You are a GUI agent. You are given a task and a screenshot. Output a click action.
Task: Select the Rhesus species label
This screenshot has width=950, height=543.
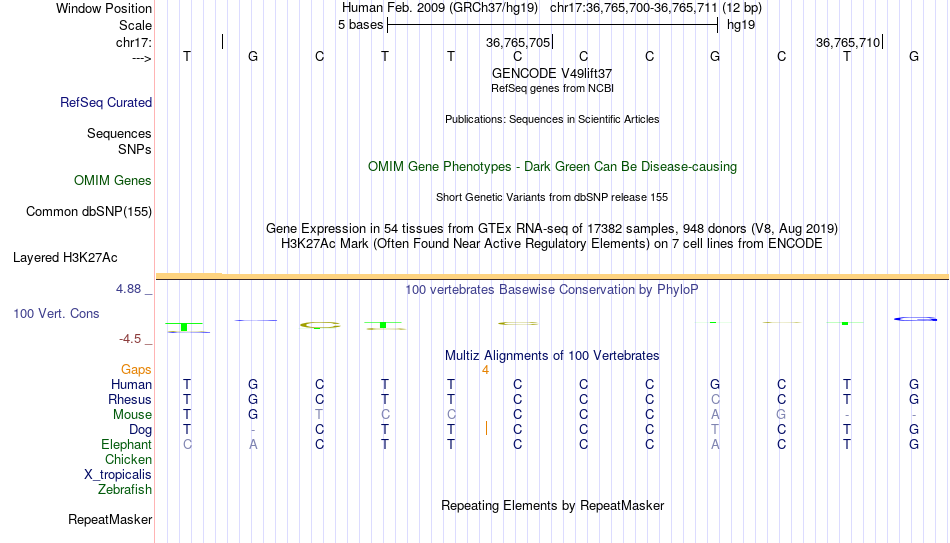[x=130, y=400]
